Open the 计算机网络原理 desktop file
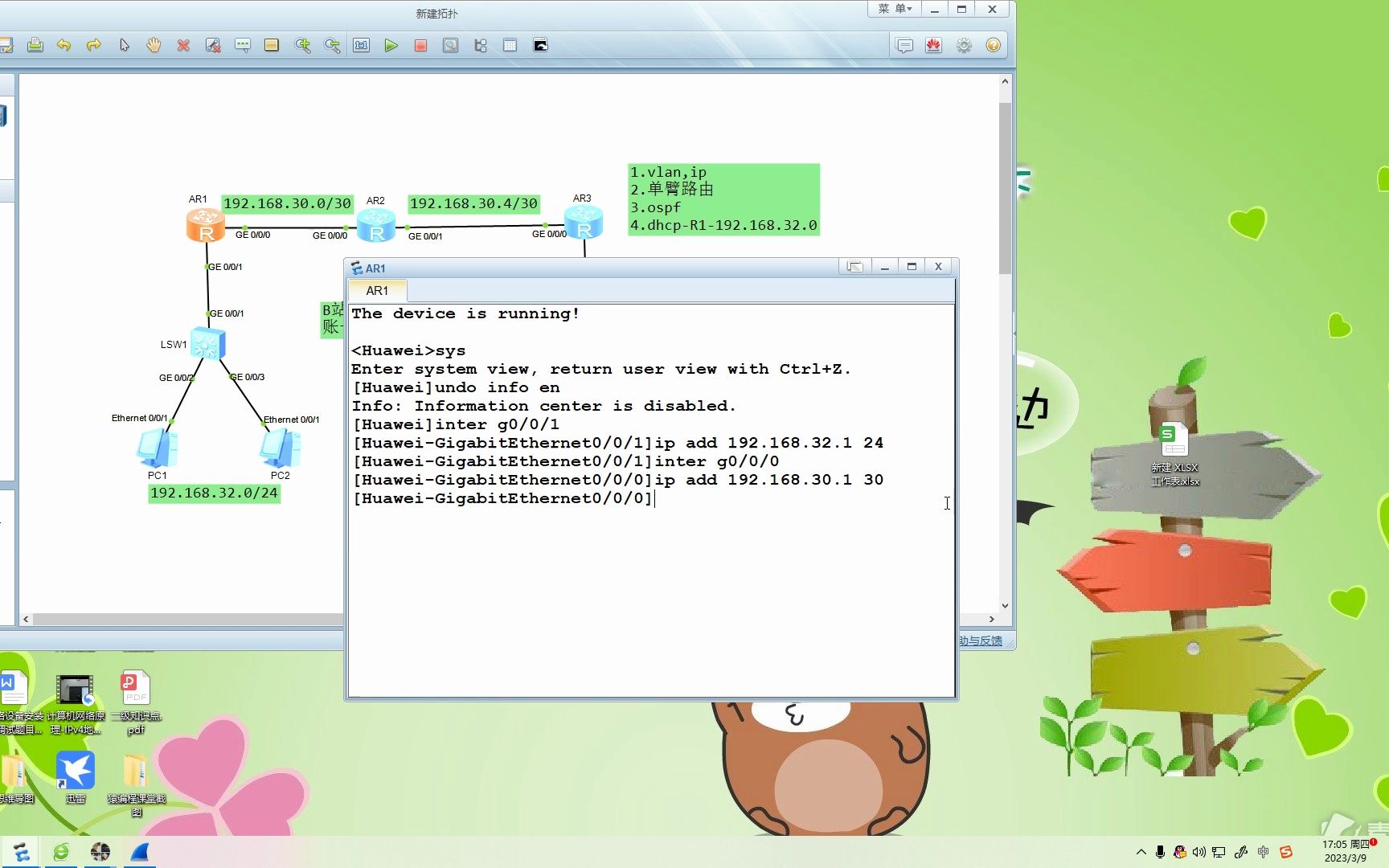 pos(76,702)
